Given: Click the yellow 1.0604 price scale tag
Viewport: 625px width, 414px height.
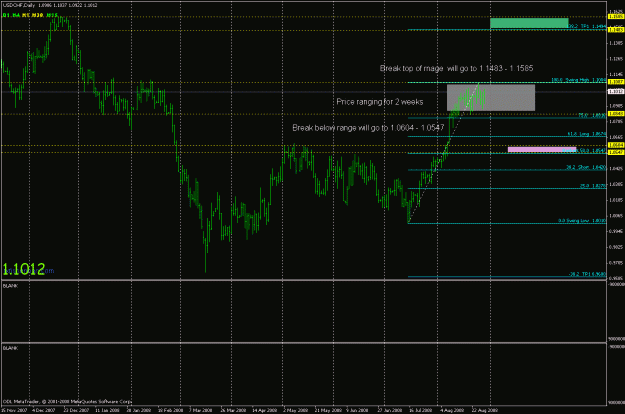Looking at the screenshot, I should point(616,145).
